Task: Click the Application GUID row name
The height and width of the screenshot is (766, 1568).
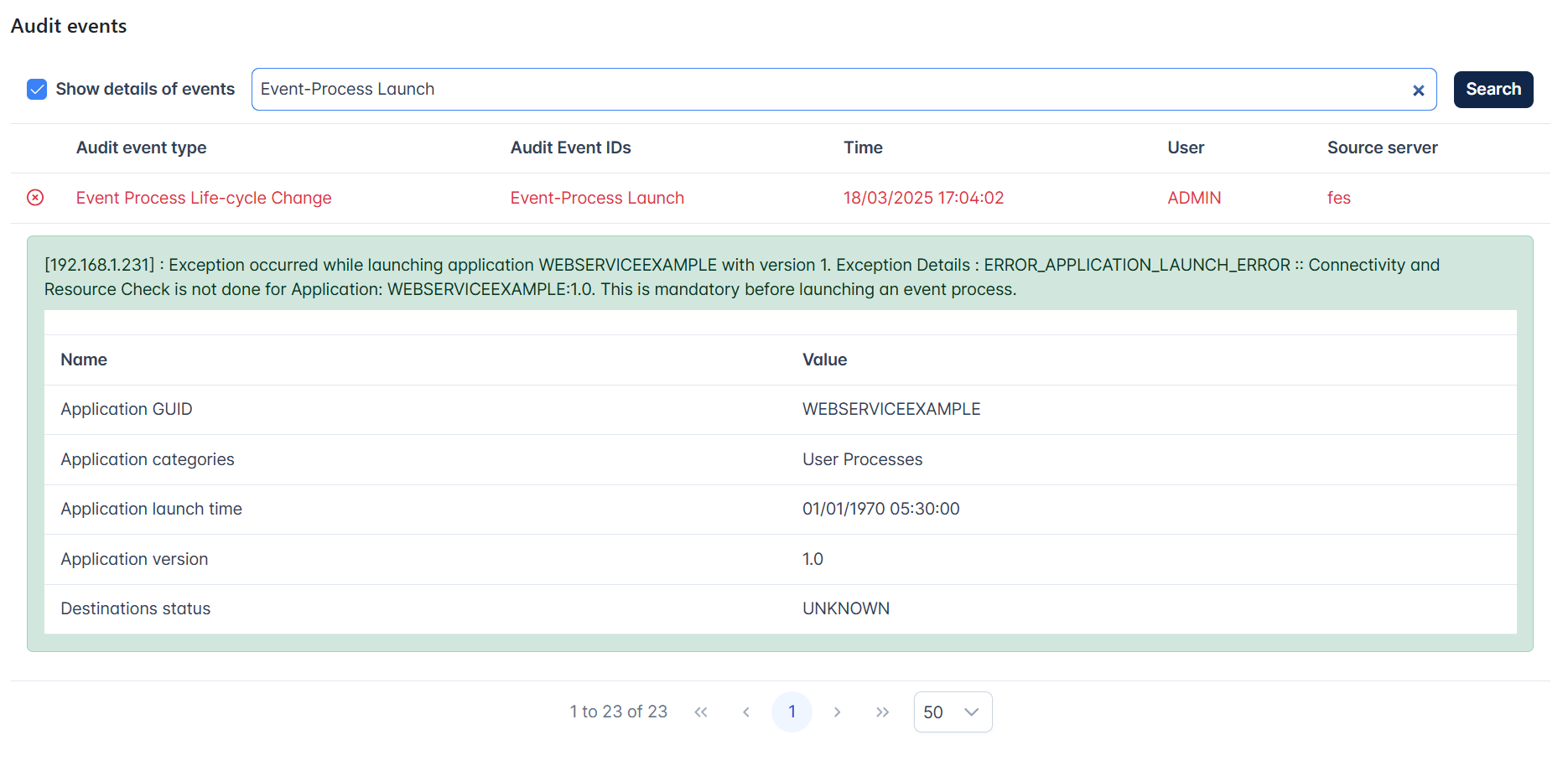Action: coord(127,409)
